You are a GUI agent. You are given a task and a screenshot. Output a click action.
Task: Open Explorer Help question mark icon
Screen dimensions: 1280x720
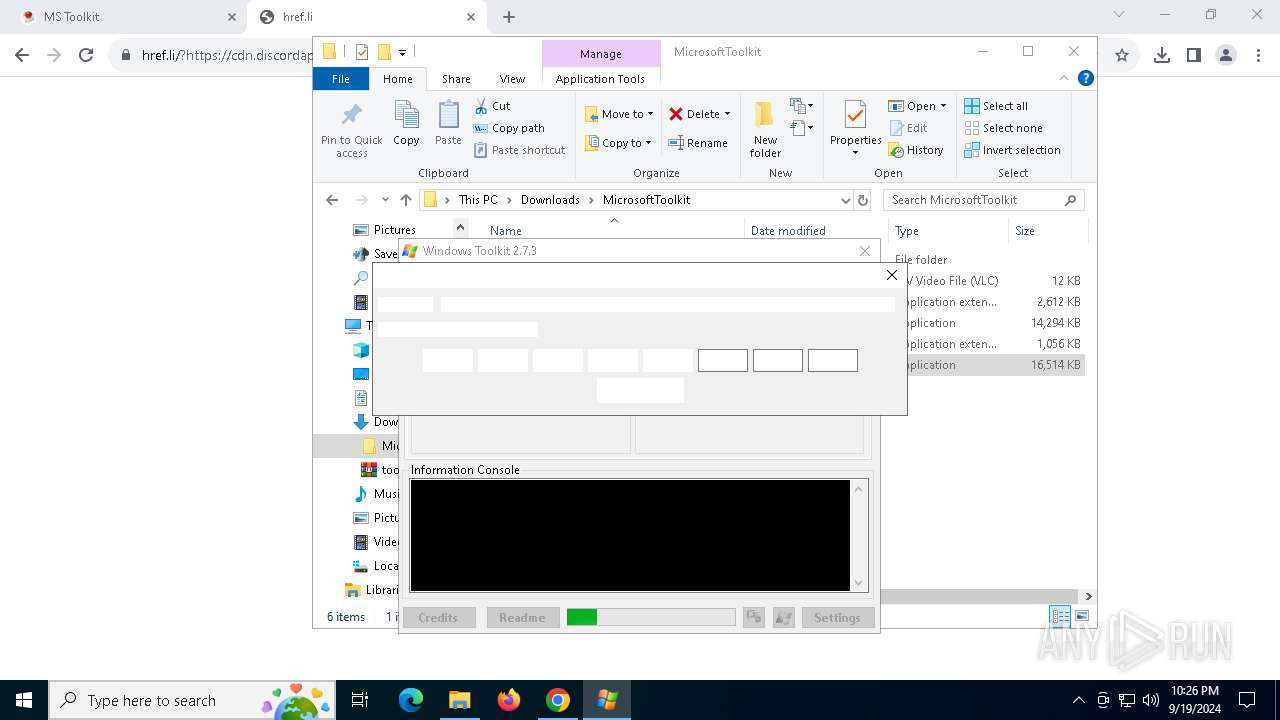click(x=1086, y=78)
